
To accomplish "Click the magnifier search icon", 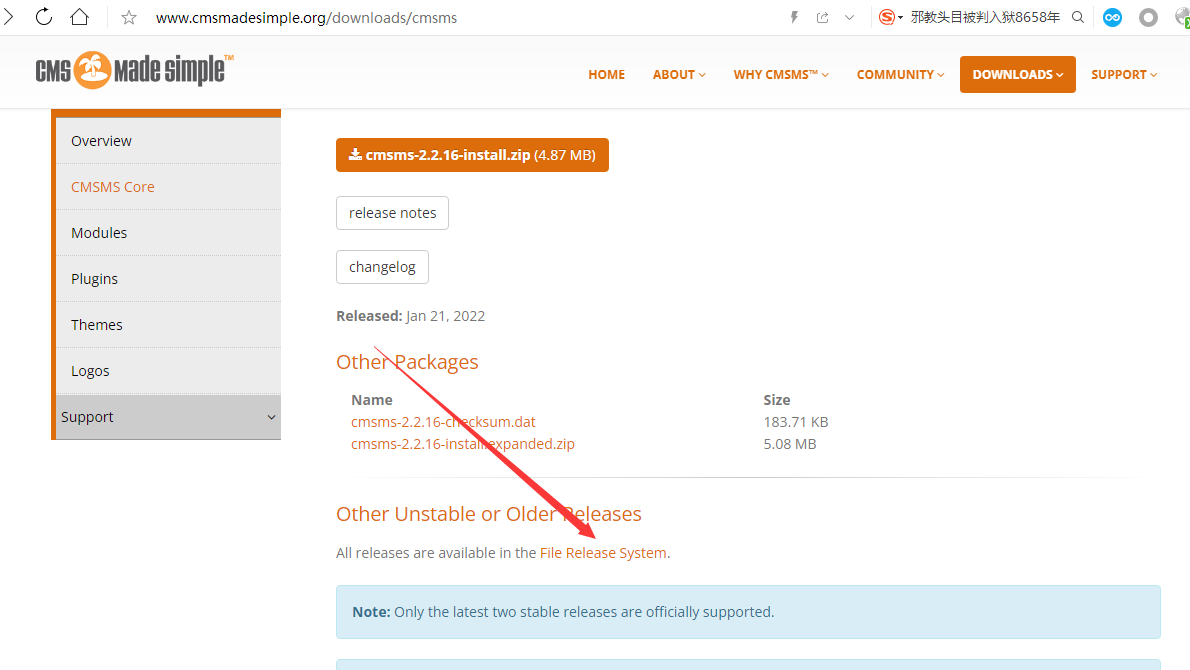I will 1078,17.
